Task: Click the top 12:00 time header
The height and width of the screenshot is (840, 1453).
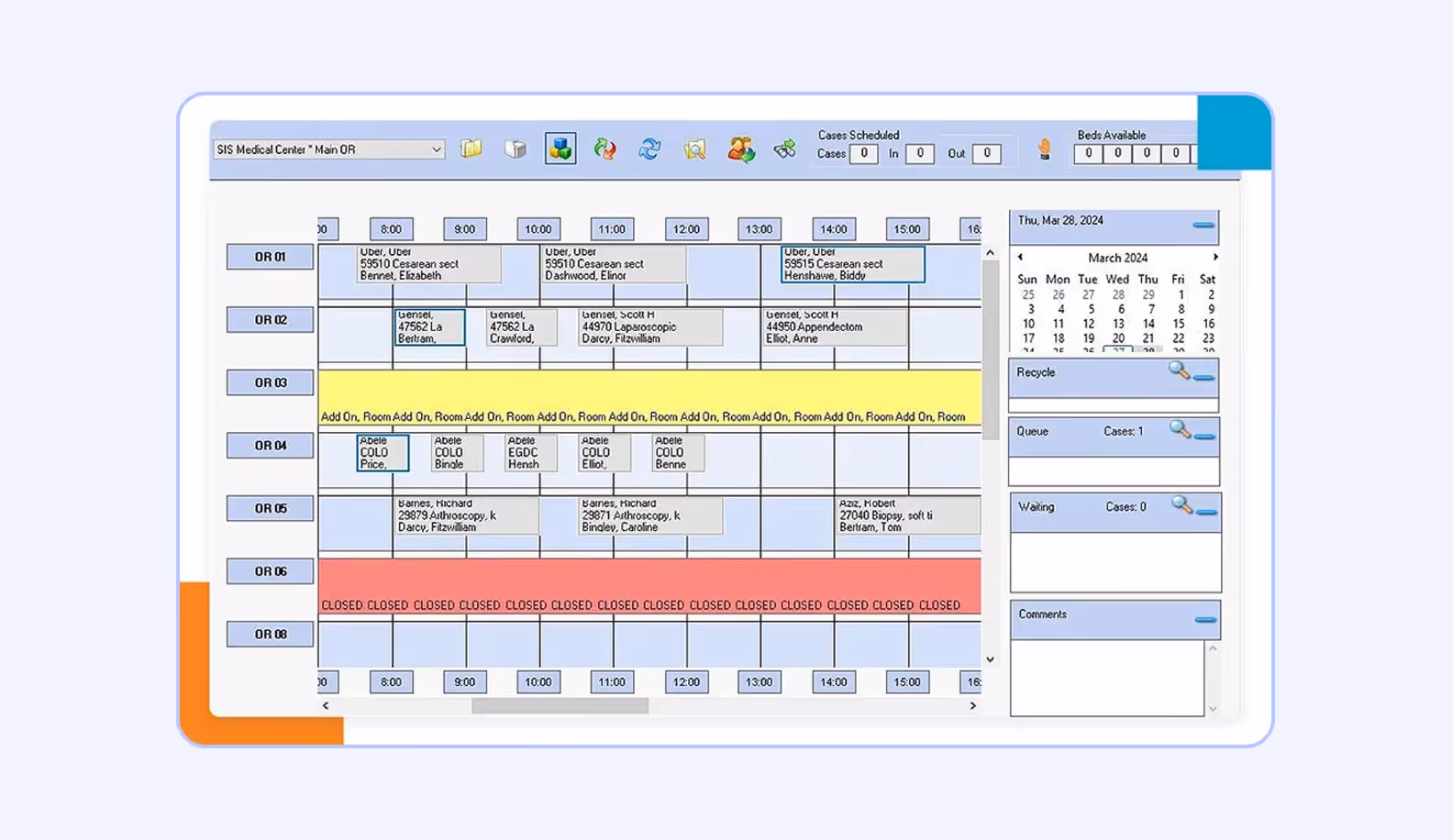Action: 686,229
